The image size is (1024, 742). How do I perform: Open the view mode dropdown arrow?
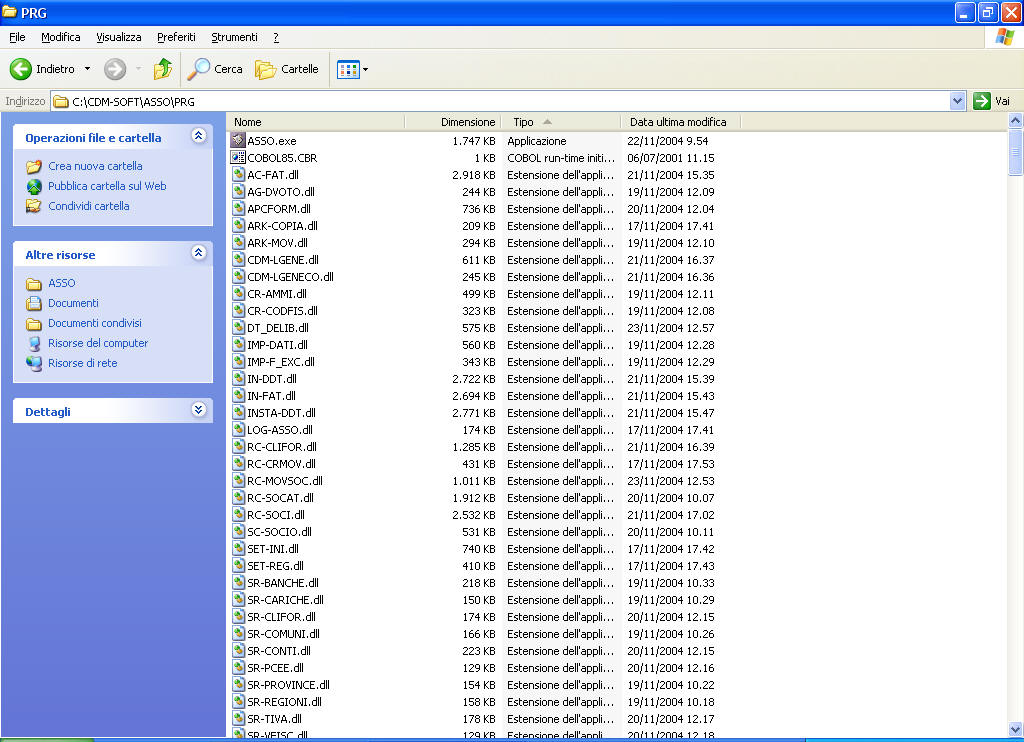click(365, 69)
